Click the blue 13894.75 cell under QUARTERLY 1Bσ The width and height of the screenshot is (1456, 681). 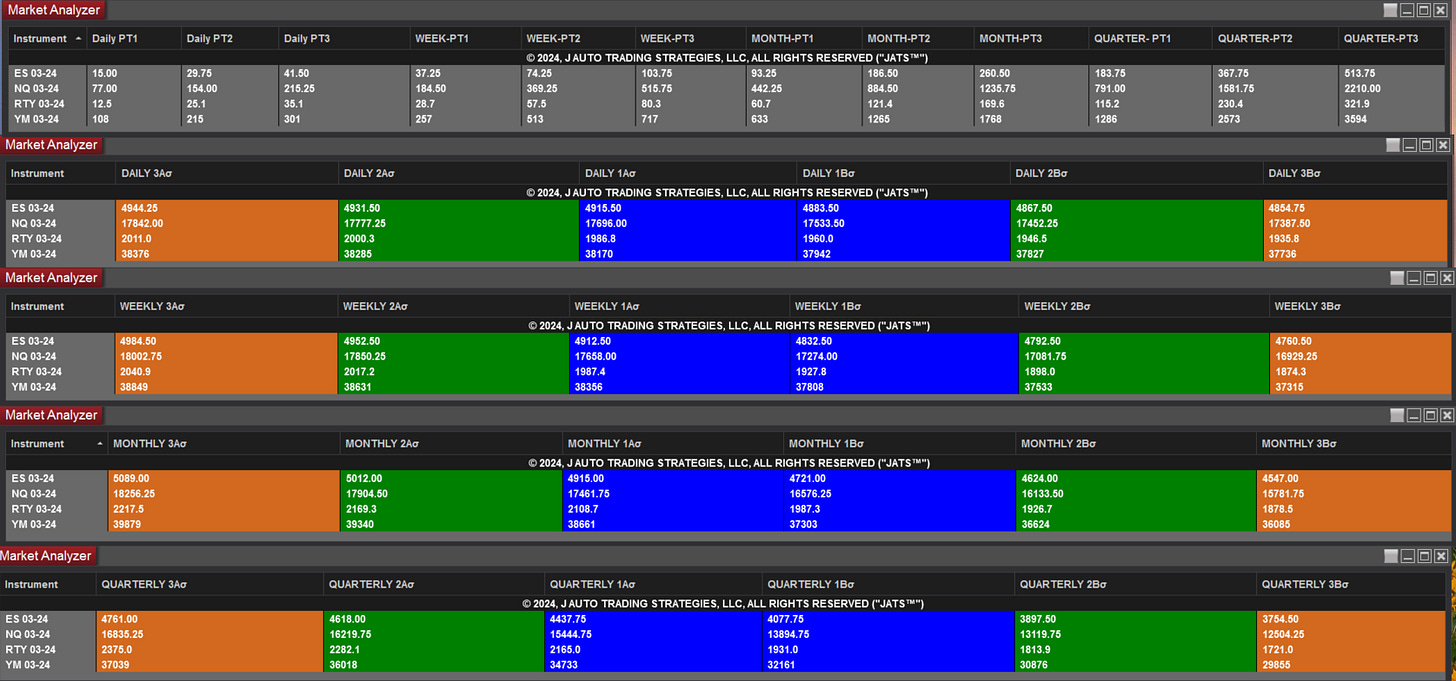(888, 634)
